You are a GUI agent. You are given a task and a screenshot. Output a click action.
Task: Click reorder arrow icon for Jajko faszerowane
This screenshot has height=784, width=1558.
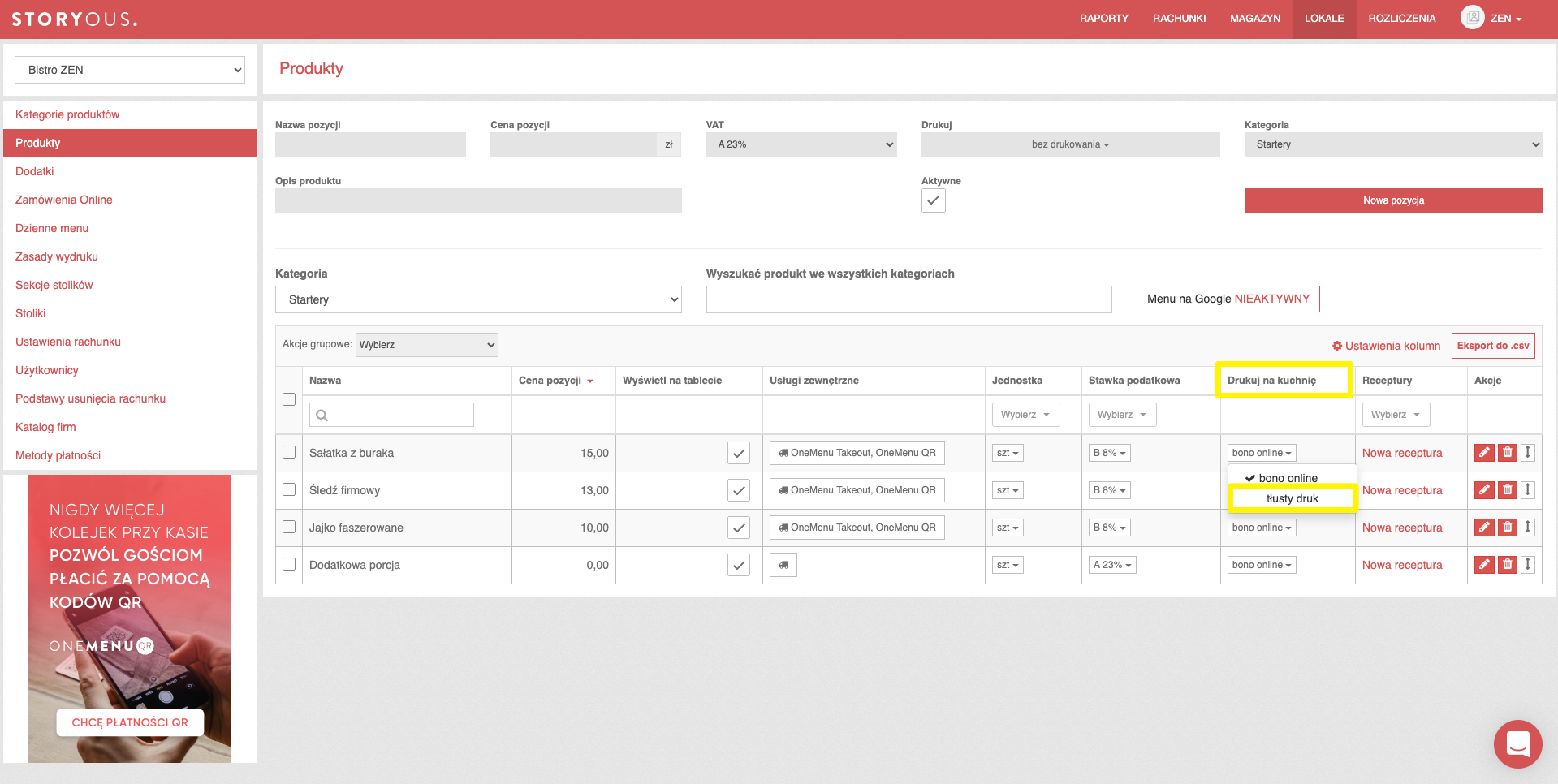coord(1527,528)
